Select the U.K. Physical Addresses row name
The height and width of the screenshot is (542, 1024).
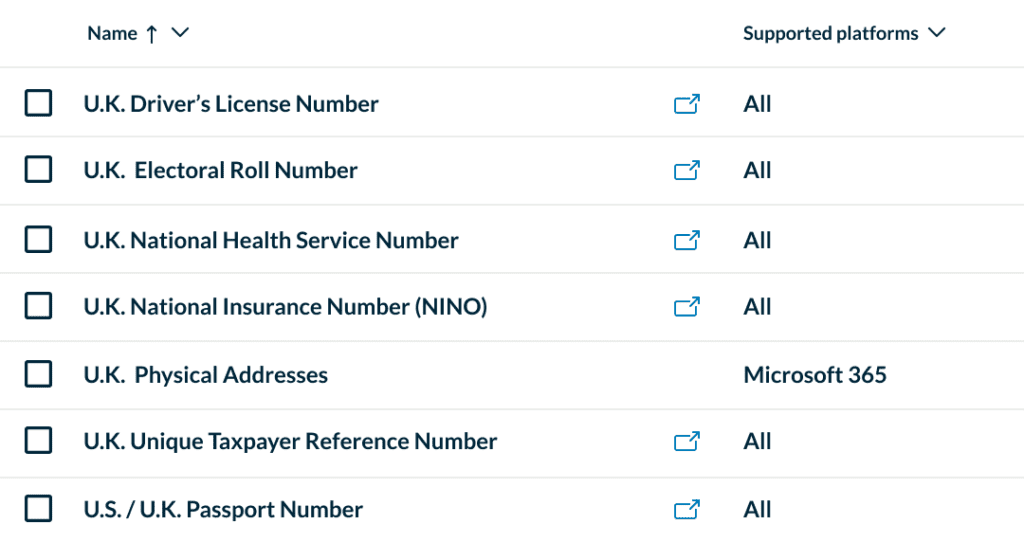(x=205, y=376)
